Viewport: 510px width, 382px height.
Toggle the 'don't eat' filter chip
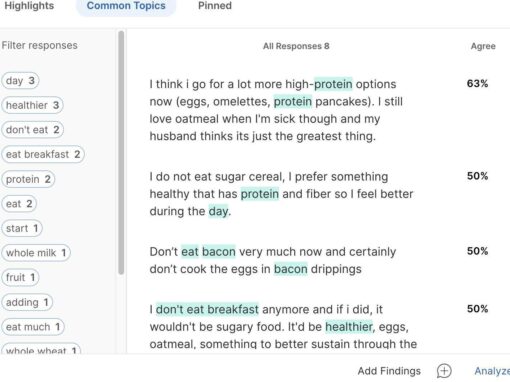point(32,130)
